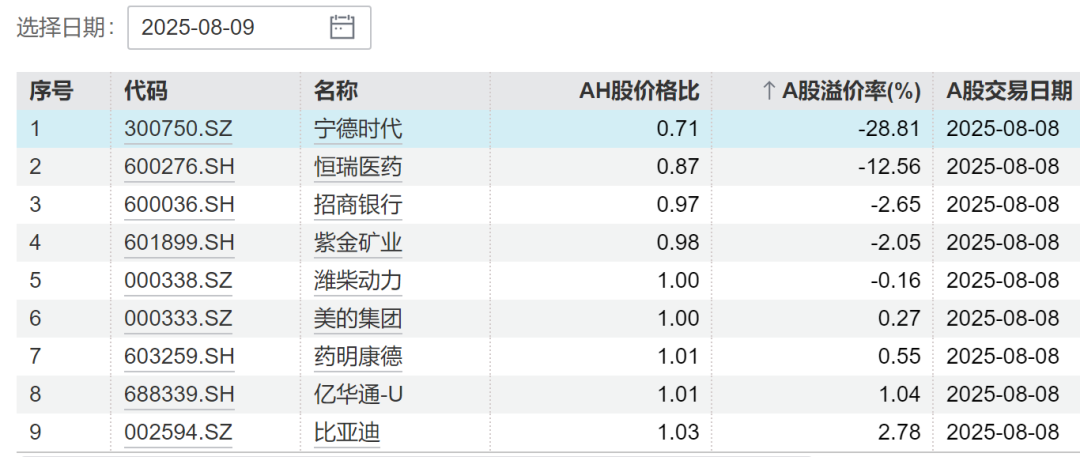Open stock code link 600276.SH
Image resolution: width=1080 pixels, height=457 pixels.
pyautogui.click(x=179, y=167)
